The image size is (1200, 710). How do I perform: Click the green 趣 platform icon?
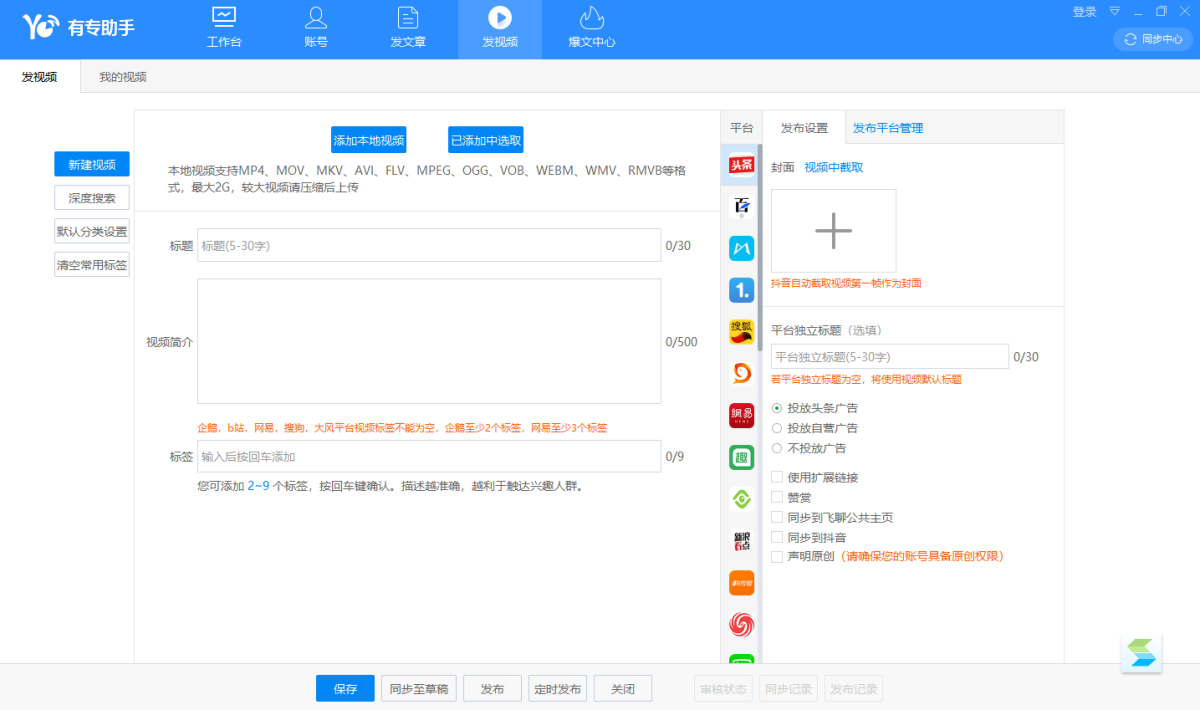click(741, 457)
